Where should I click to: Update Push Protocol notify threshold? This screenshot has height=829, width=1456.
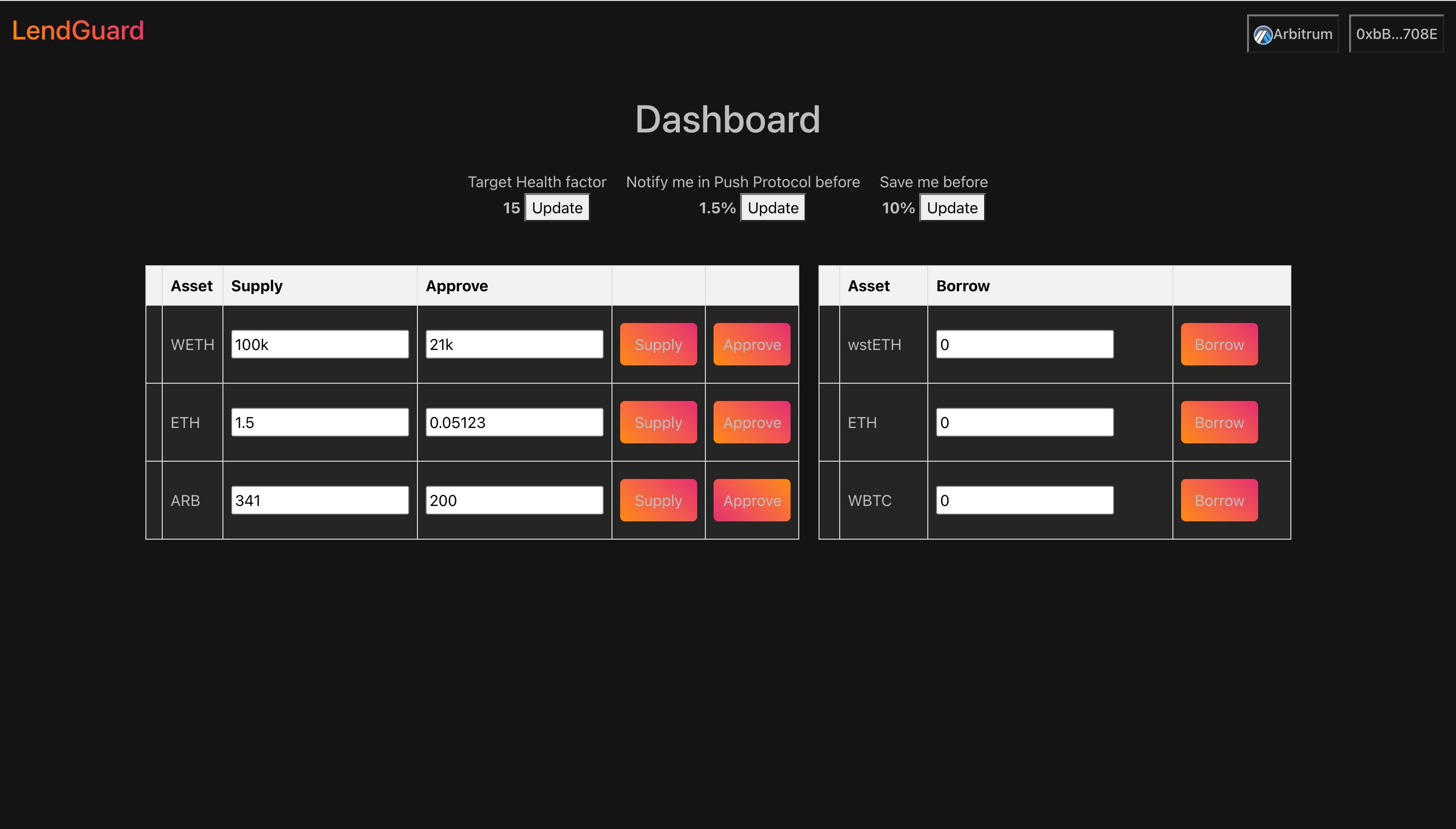(x=776, y=207)
